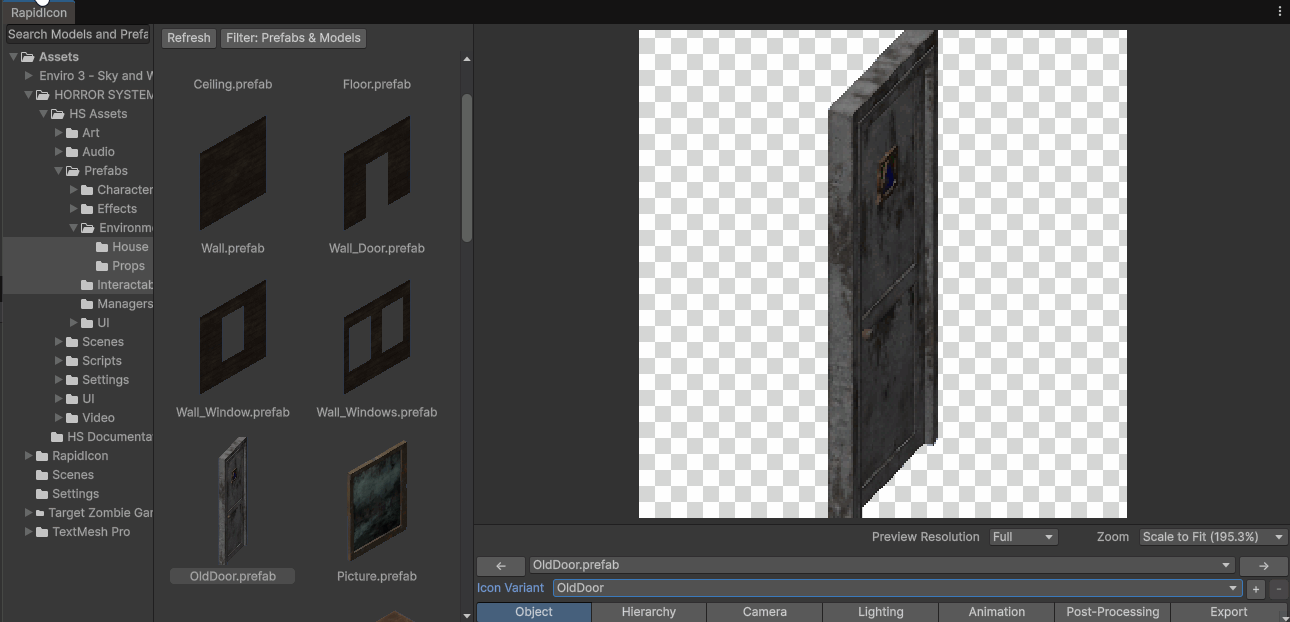
Task: Click the old door icon preview image
Action: pyautogui.click(x=883, y=274)
